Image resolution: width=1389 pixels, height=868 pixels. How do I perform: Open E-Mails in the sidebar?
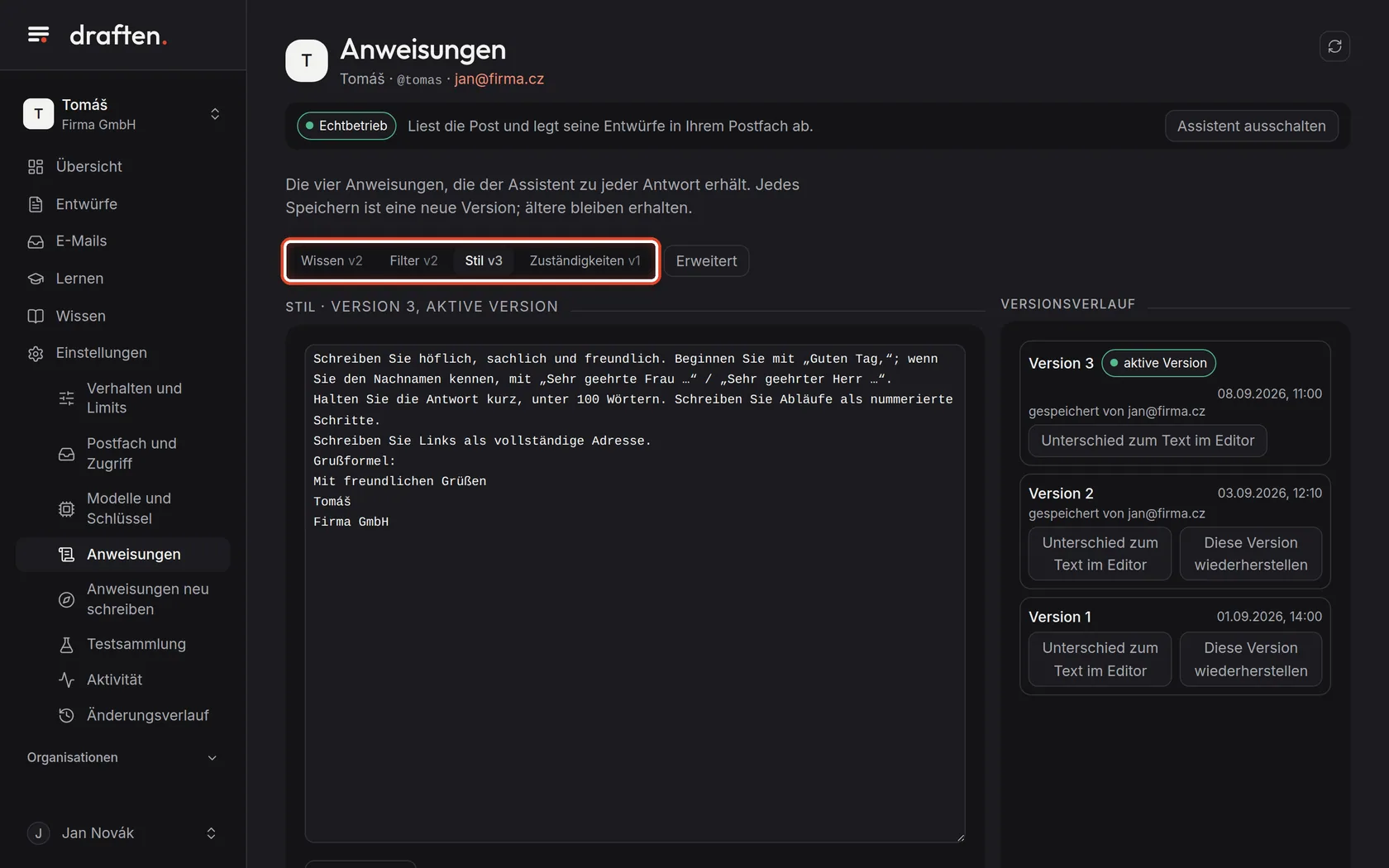[x=122, y=241]
